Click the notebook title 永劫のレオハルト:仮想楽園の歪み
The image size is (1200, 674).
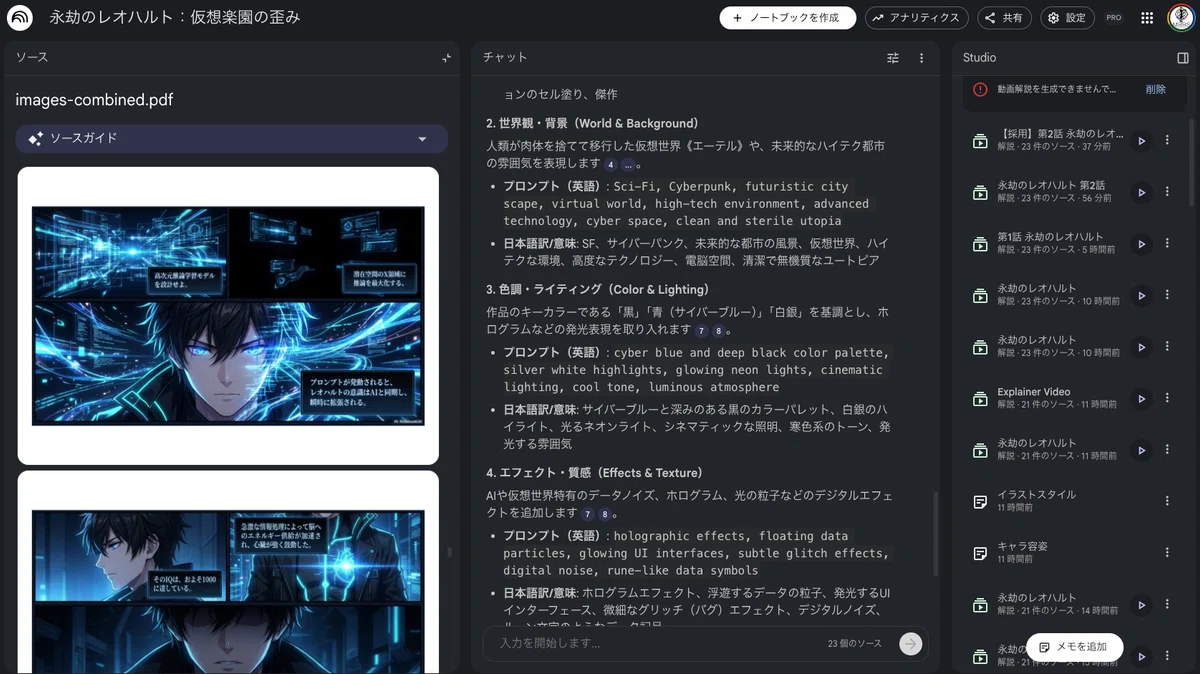pyautogui.click(x=175, y=18)
